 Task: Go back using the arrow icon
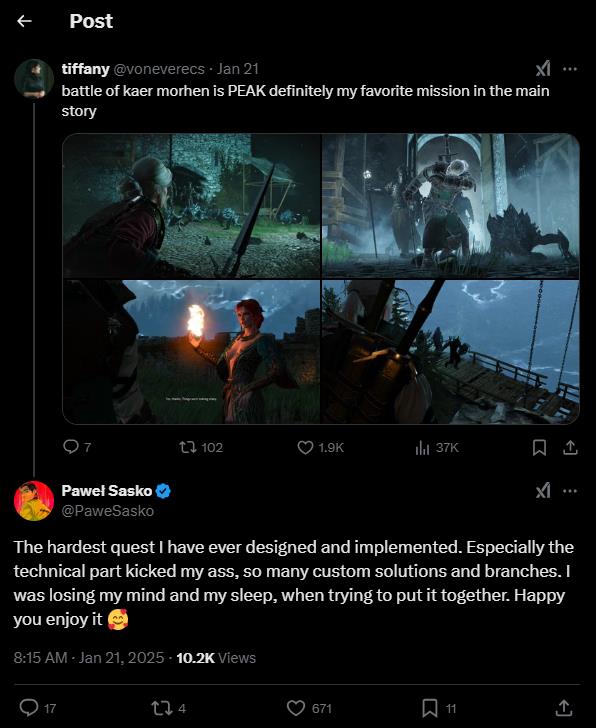coord(24,21)
